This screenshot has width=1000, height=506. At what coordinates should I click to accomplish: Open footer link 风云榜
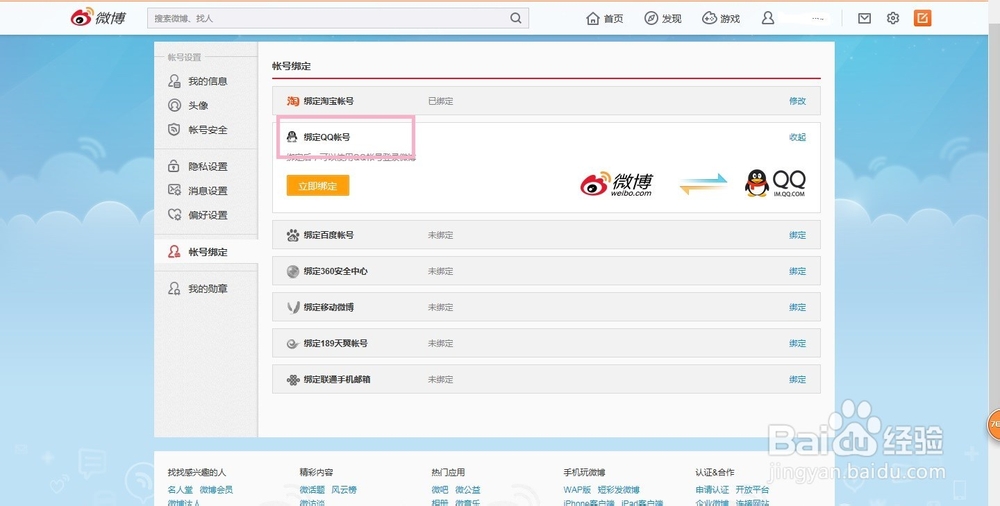(x=344, y=490)
